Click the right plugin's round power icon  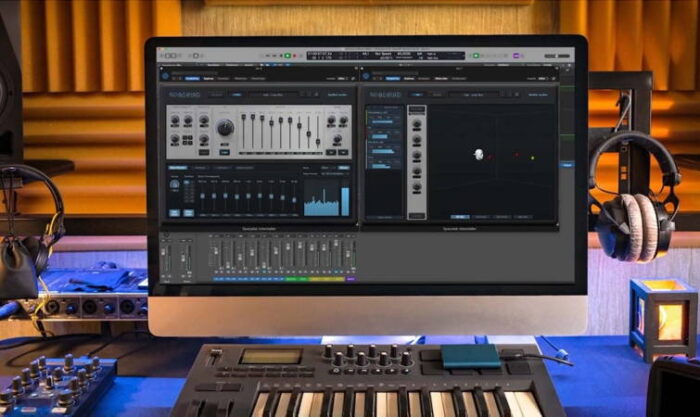[x=364, y=78]
